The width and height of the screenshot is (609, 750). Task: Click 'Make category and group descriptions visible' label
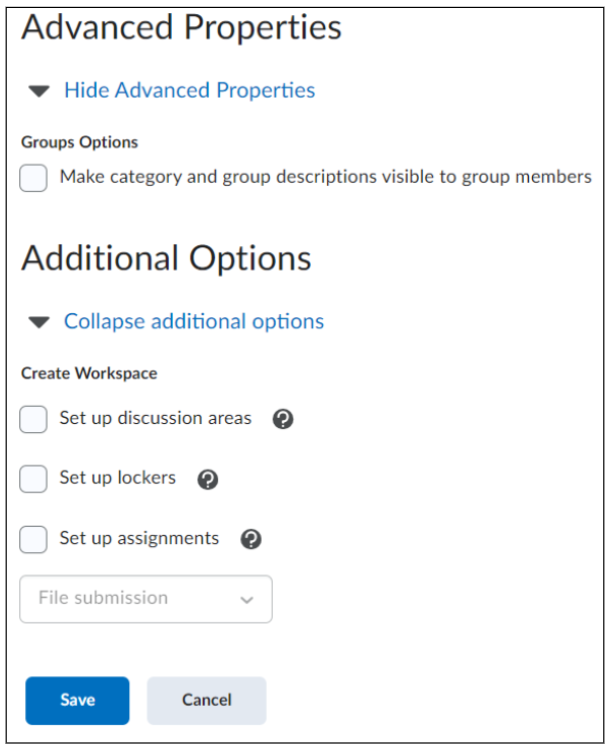pos(326,177)
